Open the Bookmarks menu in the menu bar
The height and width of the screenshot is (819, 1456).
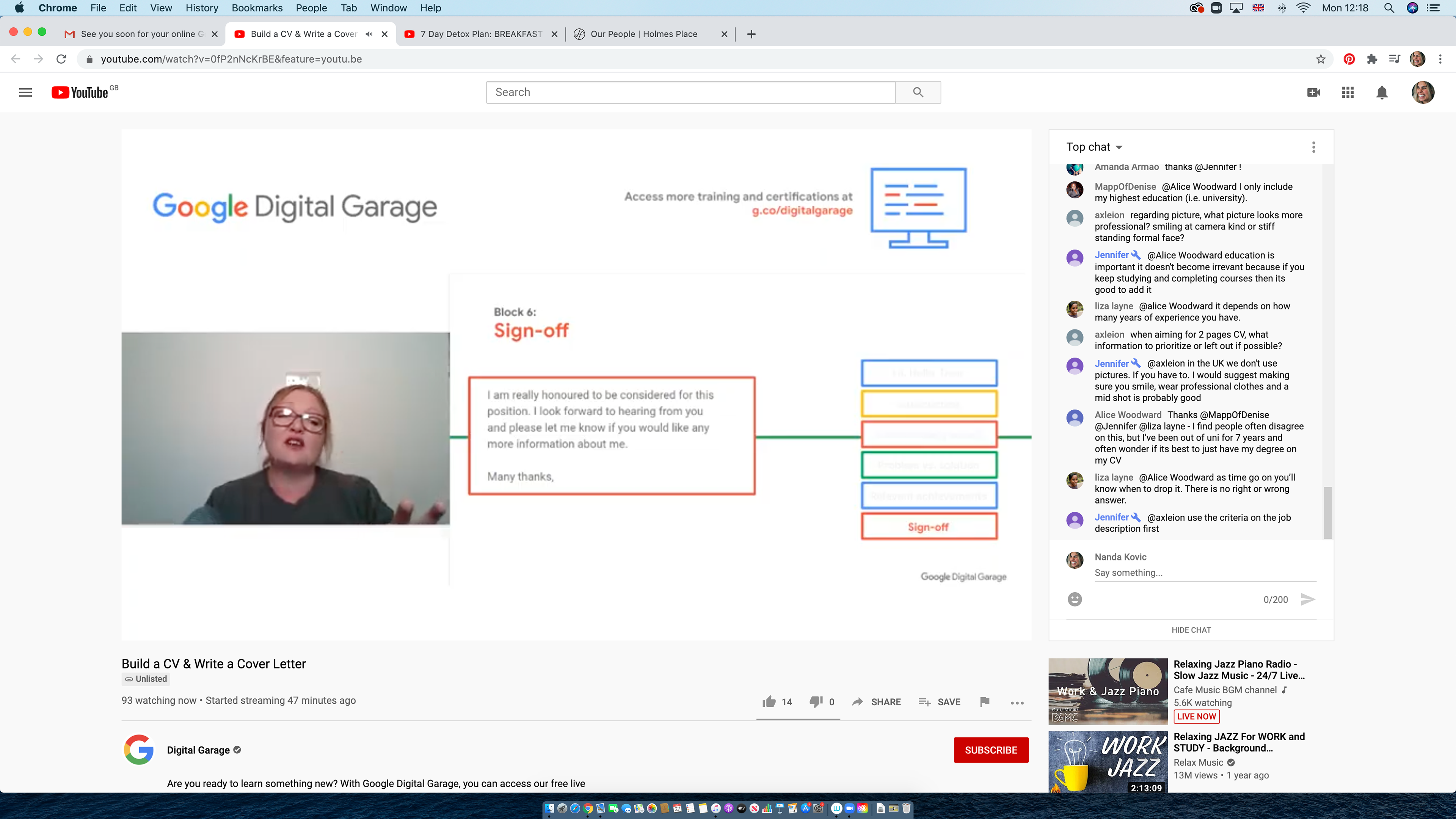257,8
